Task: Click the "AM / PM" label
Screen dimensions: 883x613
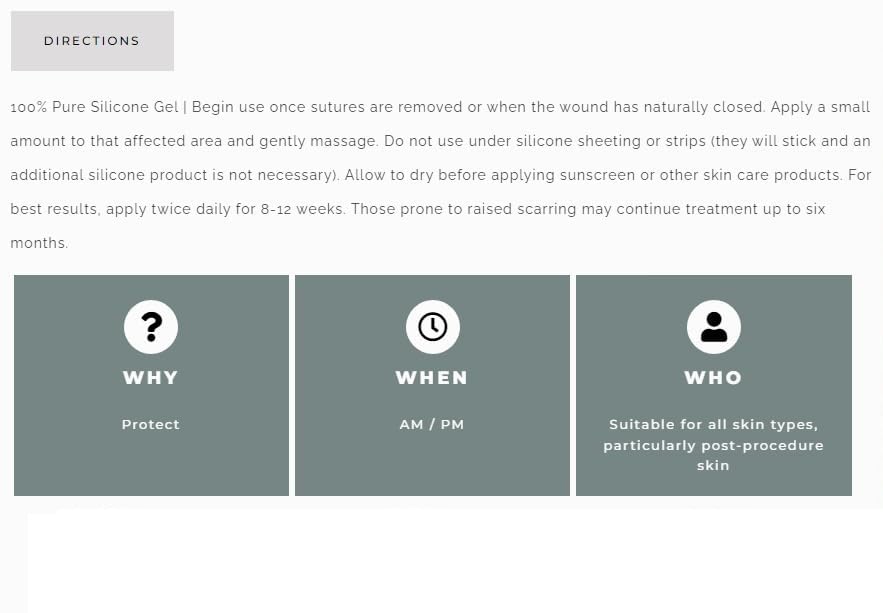Action: pyautogui.click(x=432, y=424)
